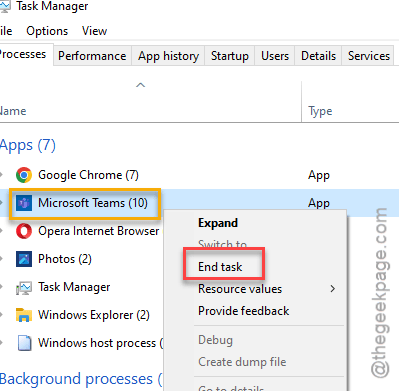Image resolution: width=399 pixels, height=391 pixels.
Task: Open the Options menu
Action: 47,31
